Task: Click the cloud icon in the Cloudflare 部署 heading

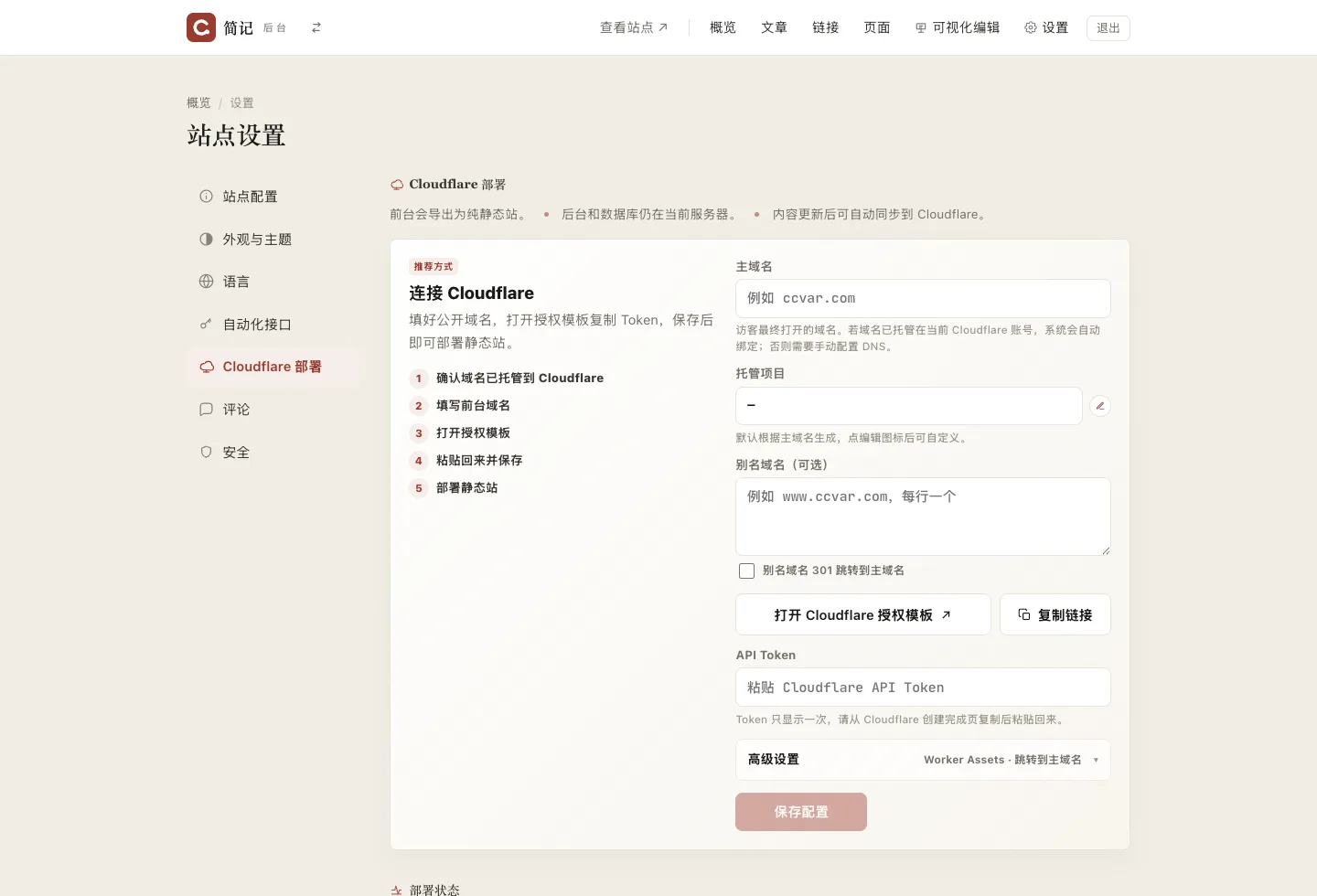Action: [x=397, y=185]
